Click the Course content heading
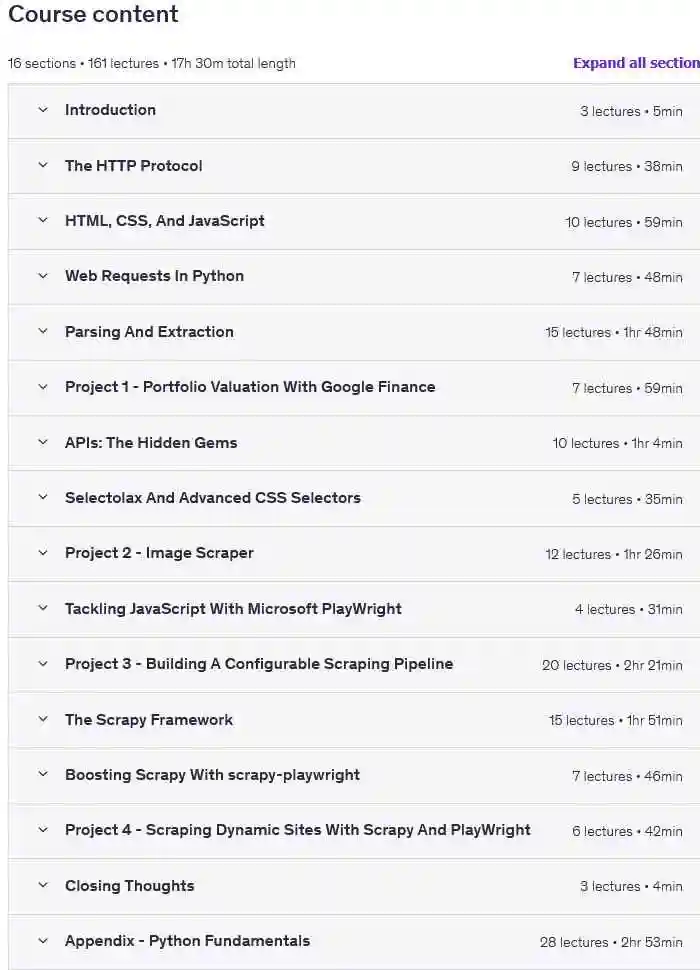This screenshot has width=700, height=970. pyautogui.click(x=93, y=15)
